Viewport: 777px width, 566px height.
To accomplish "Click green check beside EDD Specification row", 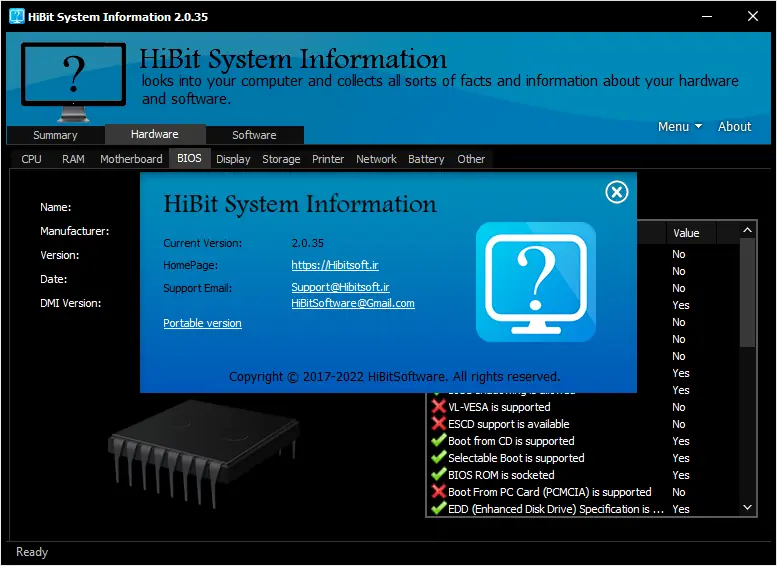I will [x=439, y=509].
